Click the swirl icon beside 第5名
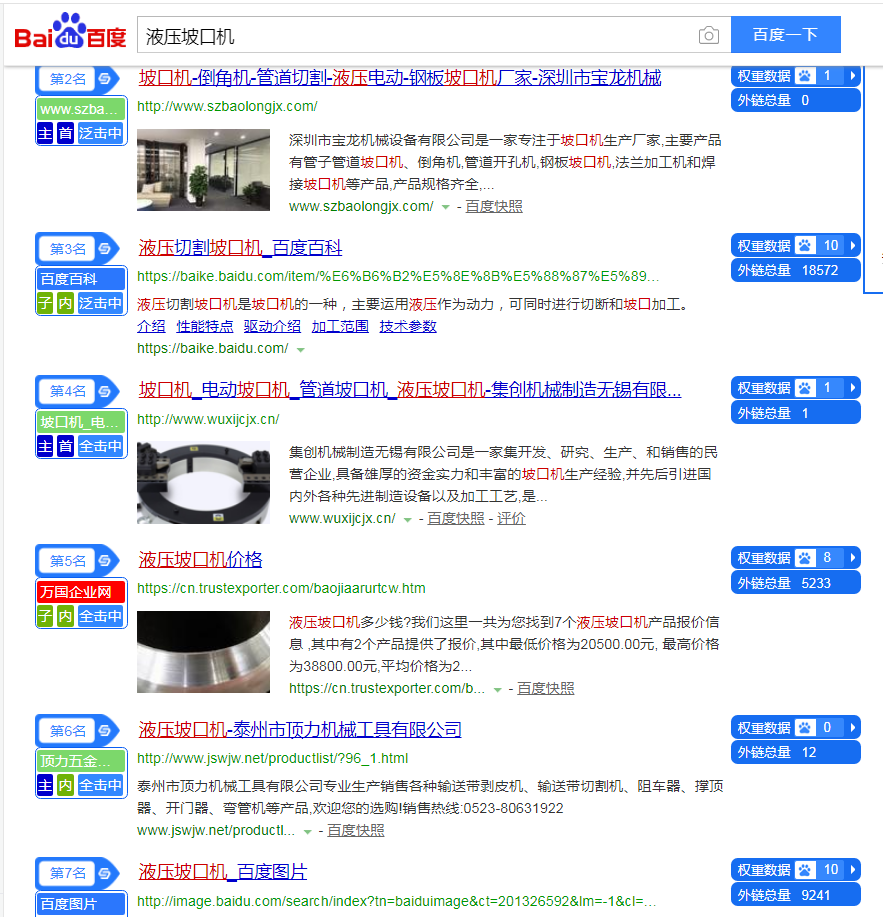 coord(105,561)
